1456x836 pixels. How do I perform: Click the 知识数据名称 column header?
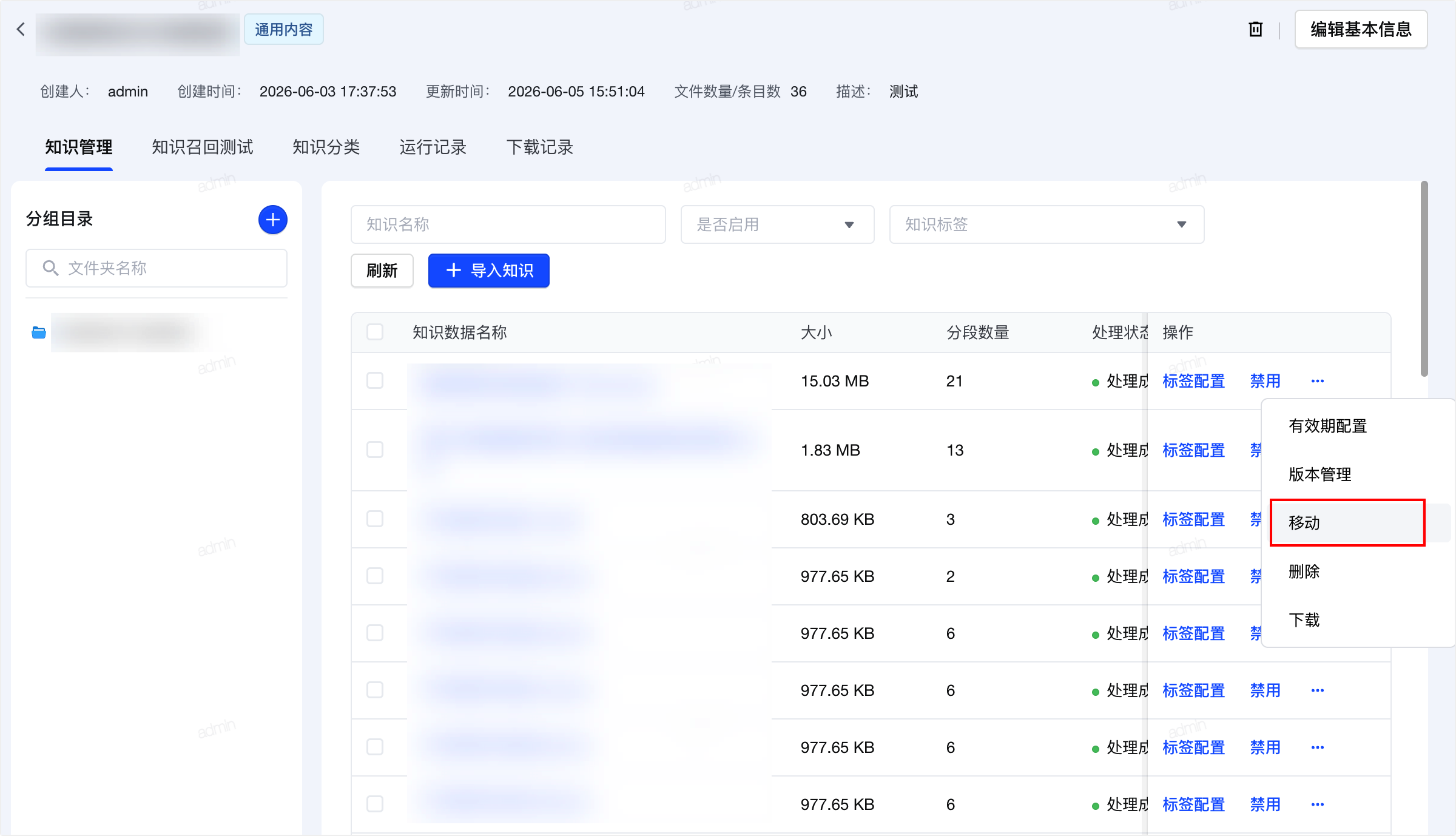click(x=459, y=332)
